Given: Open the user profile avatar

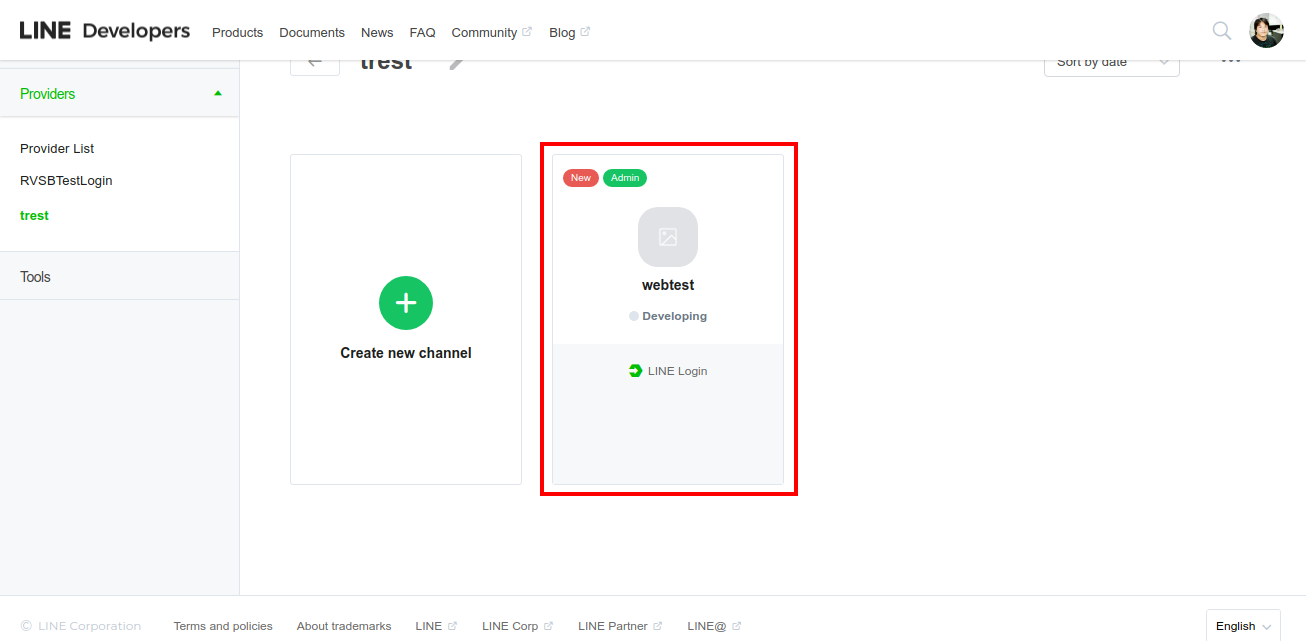Looking at the screenshot, I should (1267, 31).
